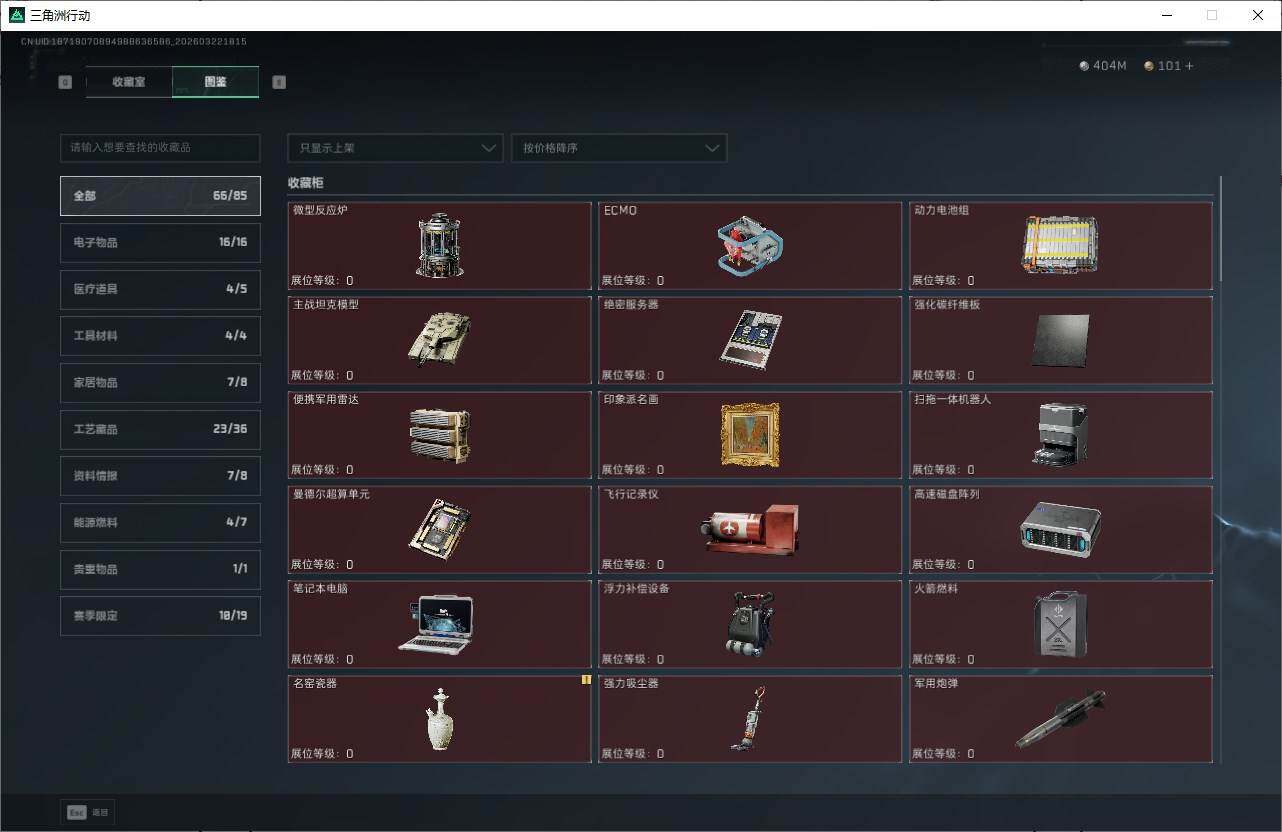
Task: Click the 三角洲行动 window title icon
Action: [x=17, y=15]
